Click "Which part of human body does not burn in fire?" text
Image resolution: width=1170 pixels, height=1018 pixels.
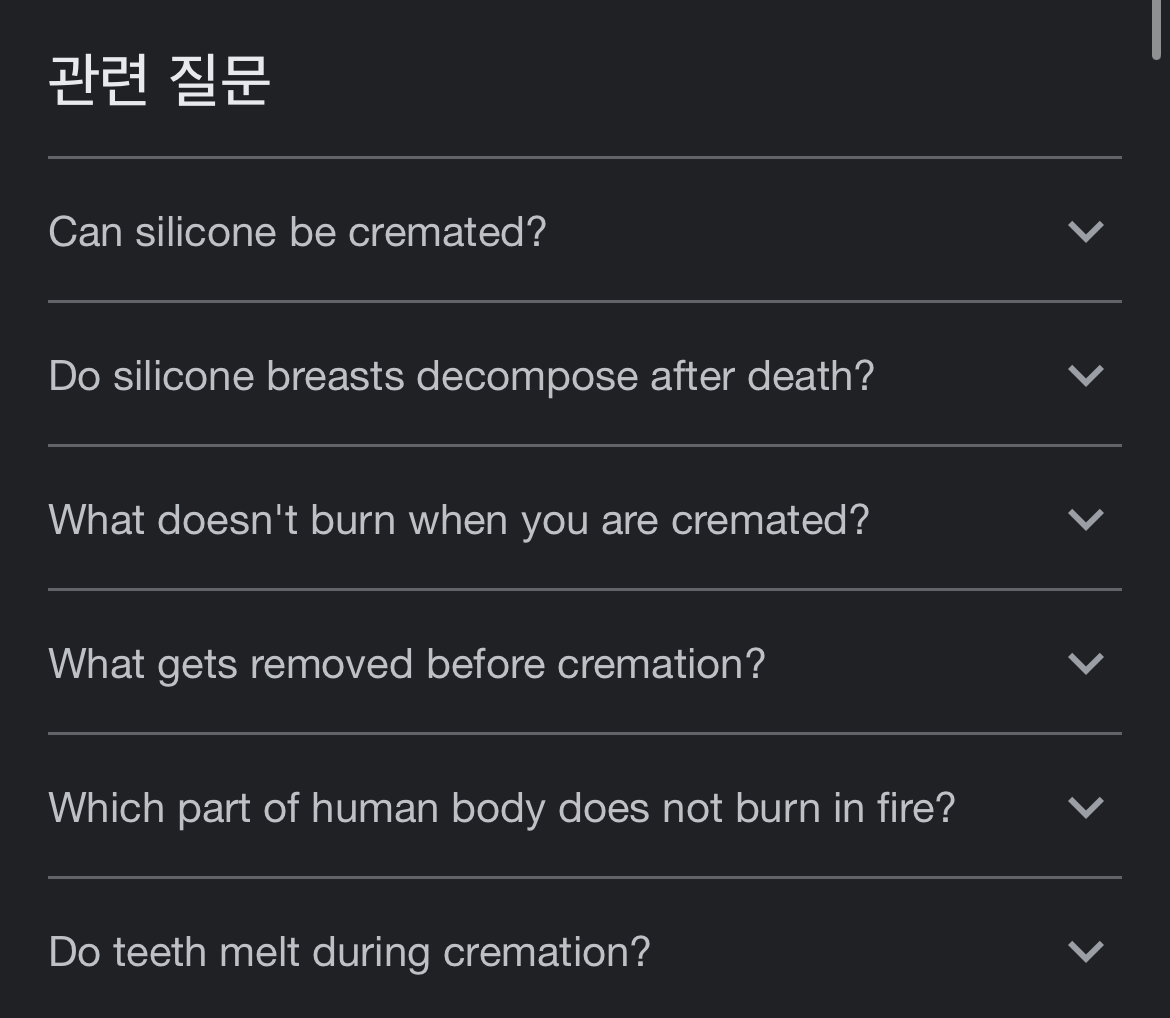click(x=502, y=808)
